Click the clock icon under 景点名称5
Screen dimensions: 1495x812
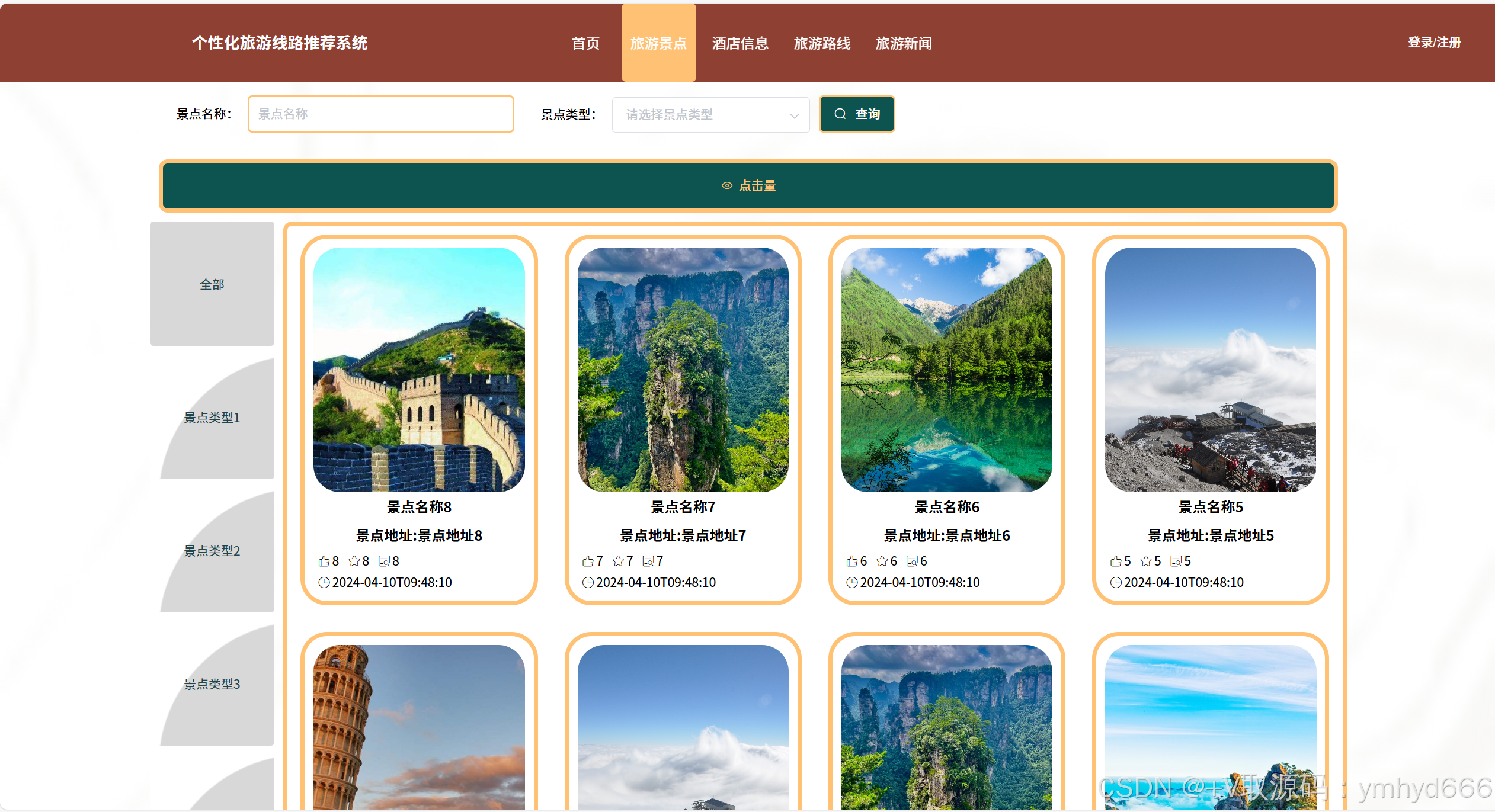tap(1116, 582)
